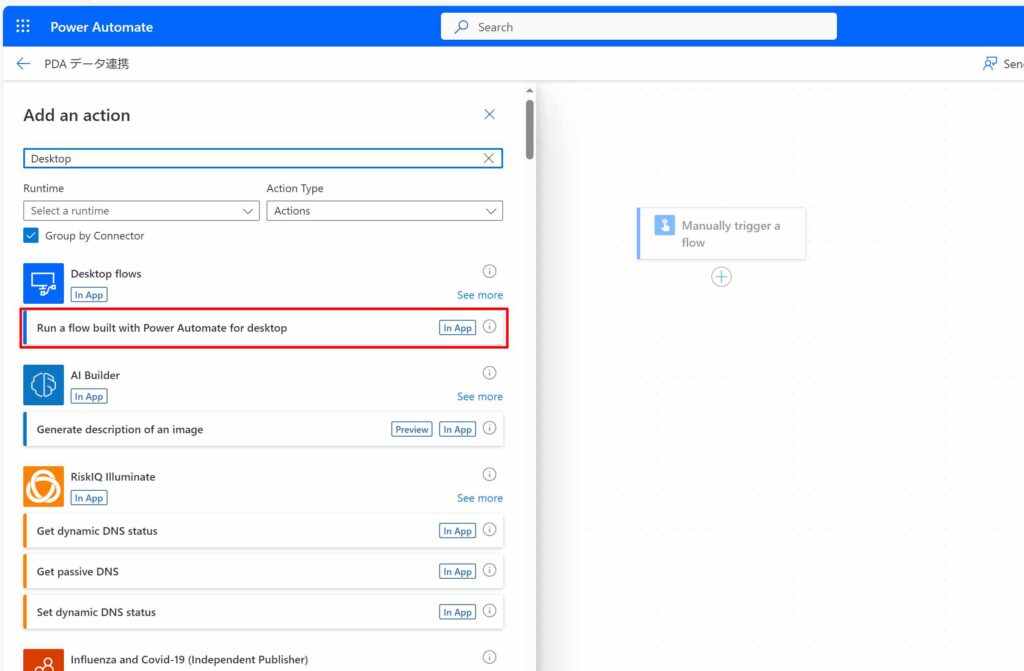Image resolution: width=1024 pixels, height=671 pixels.
Task: Click the In App badge on Get passive DNS
Action: [x=457, y=572]
